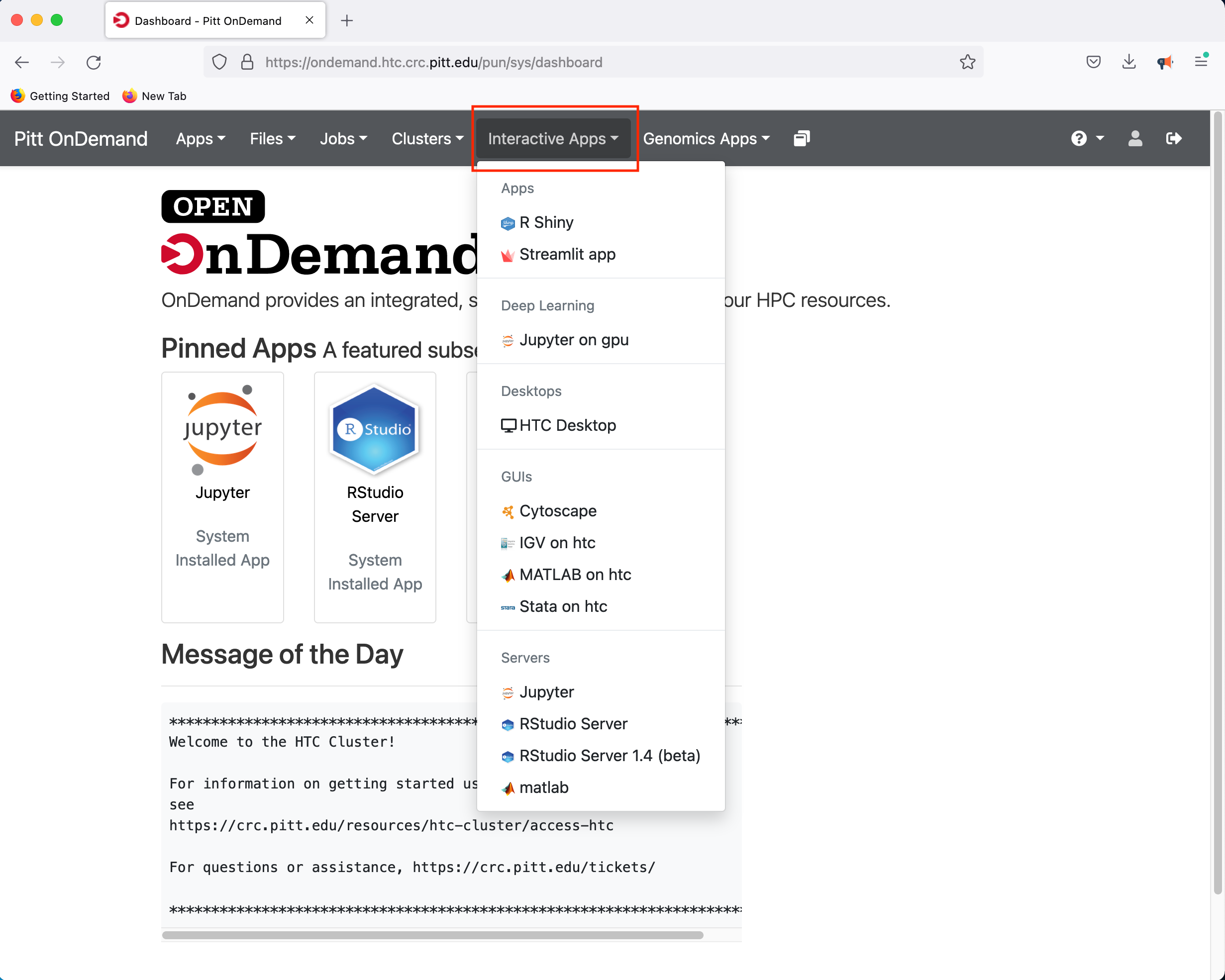Close the Dashboard - Pitt OnDemand tab
This screenshot has height=980, width=1225.
tap(309, 20)
